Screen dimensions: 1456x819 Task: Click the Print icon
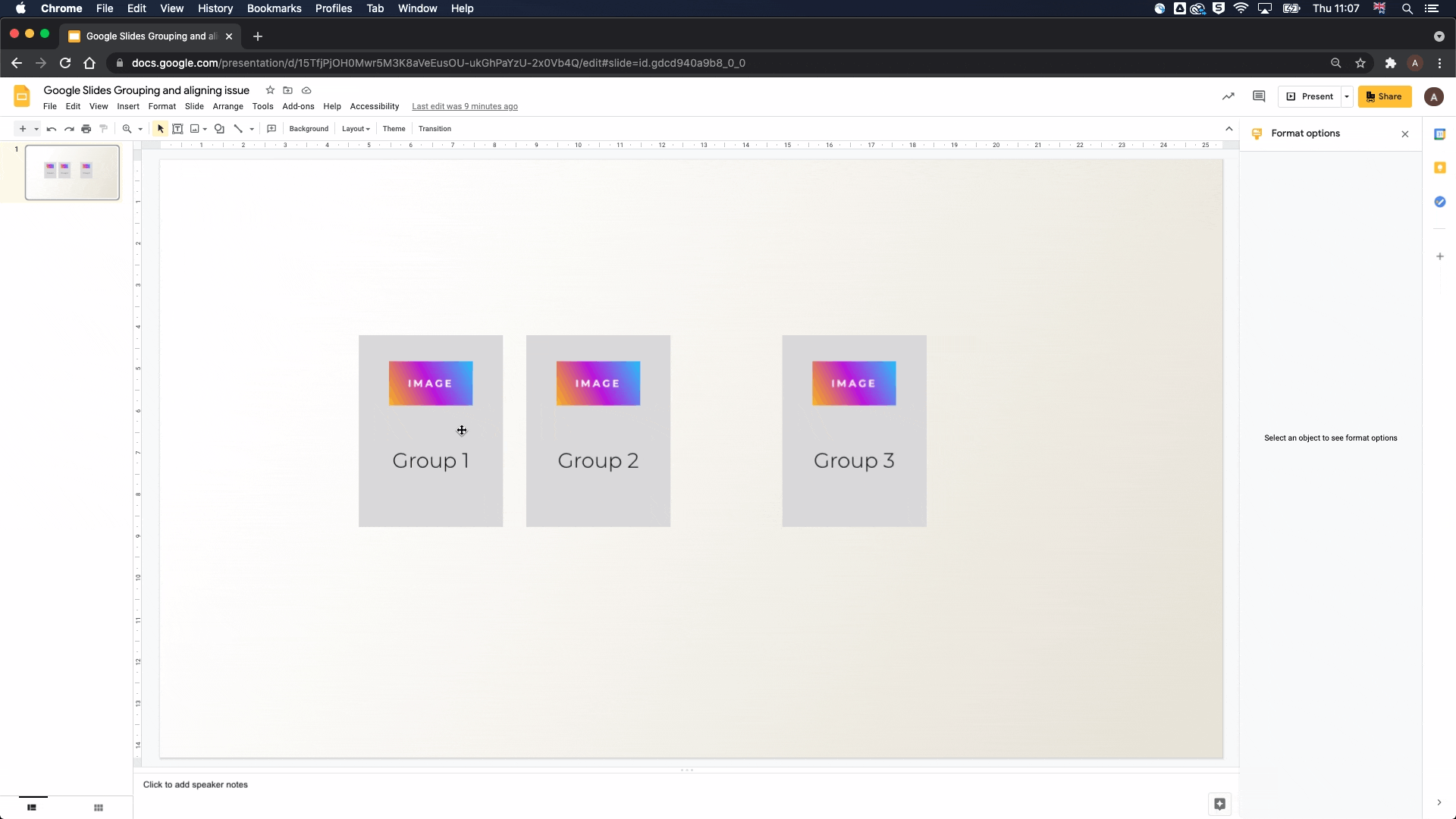pos(86,129)
